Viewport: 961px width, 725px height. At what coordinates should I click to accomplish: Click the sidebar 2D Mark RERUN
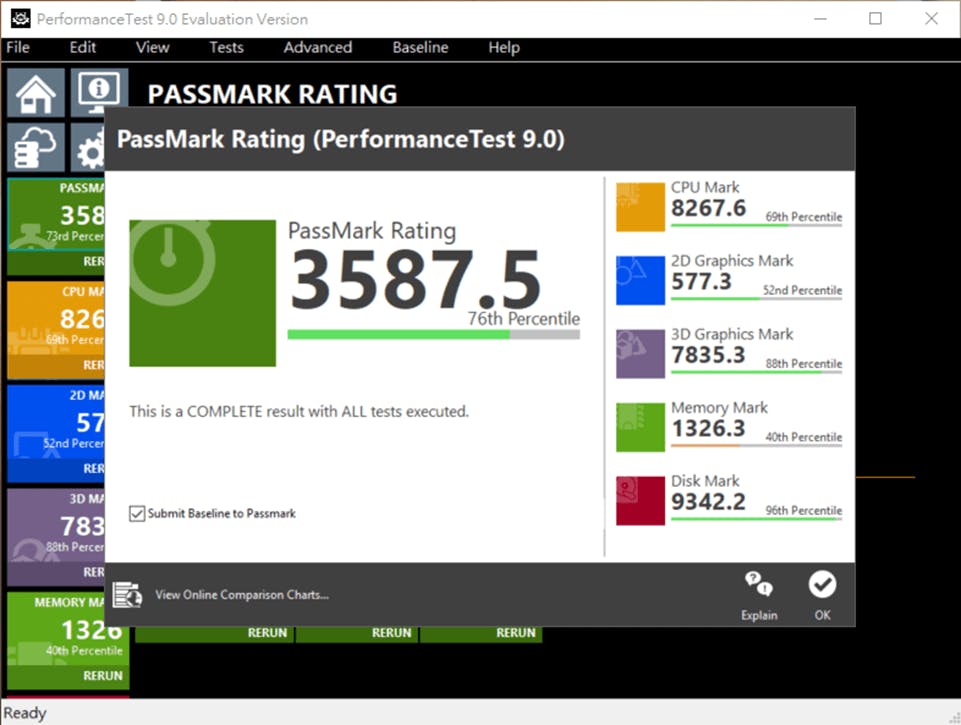coord(94,469)
